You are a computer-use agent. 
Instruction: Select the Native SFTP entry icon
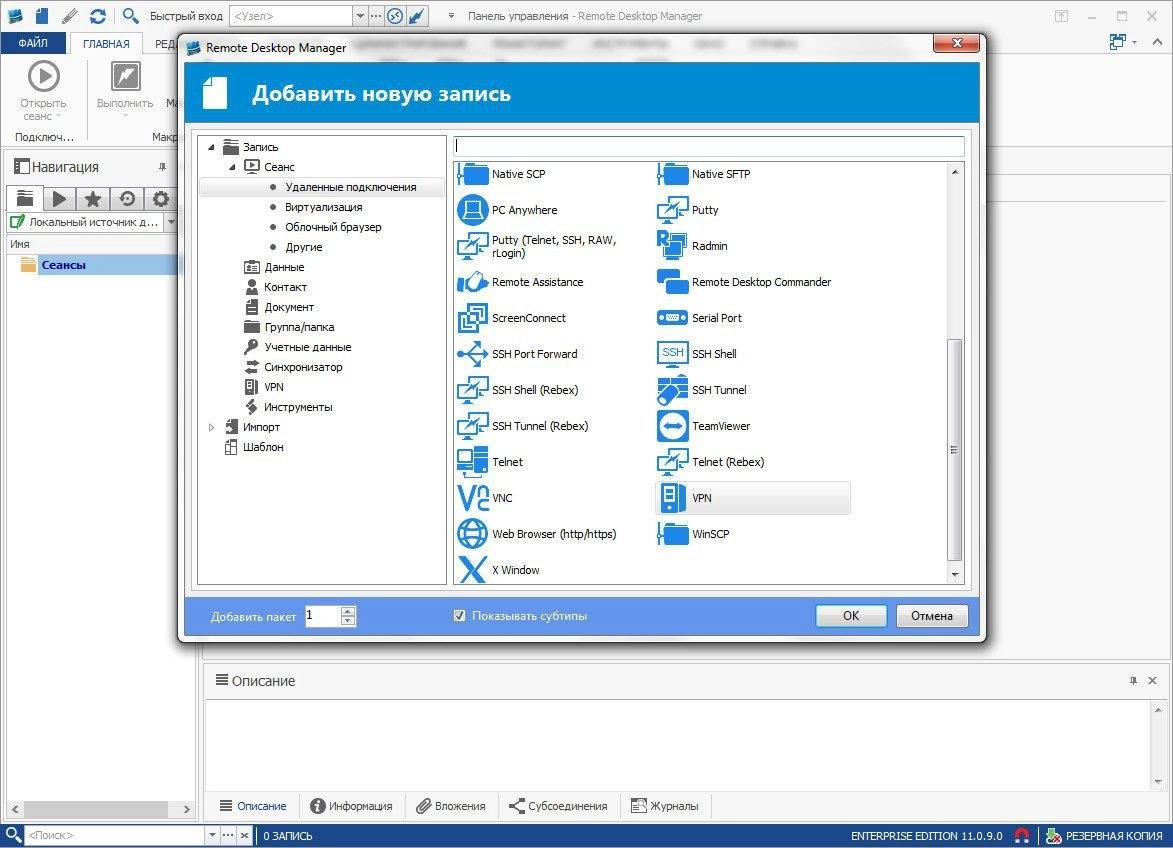click(672, 174)
